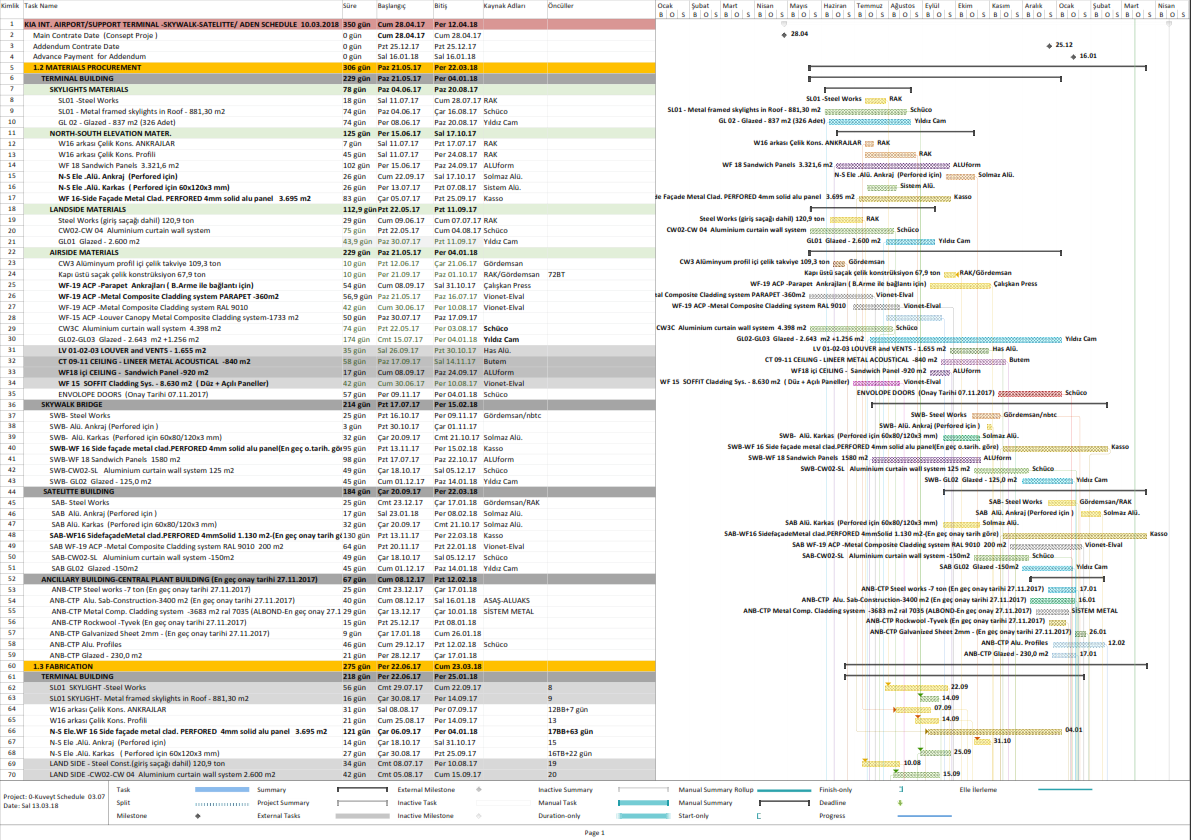
Task: Click the Page 1 footer label
Action: coord(596,832)
